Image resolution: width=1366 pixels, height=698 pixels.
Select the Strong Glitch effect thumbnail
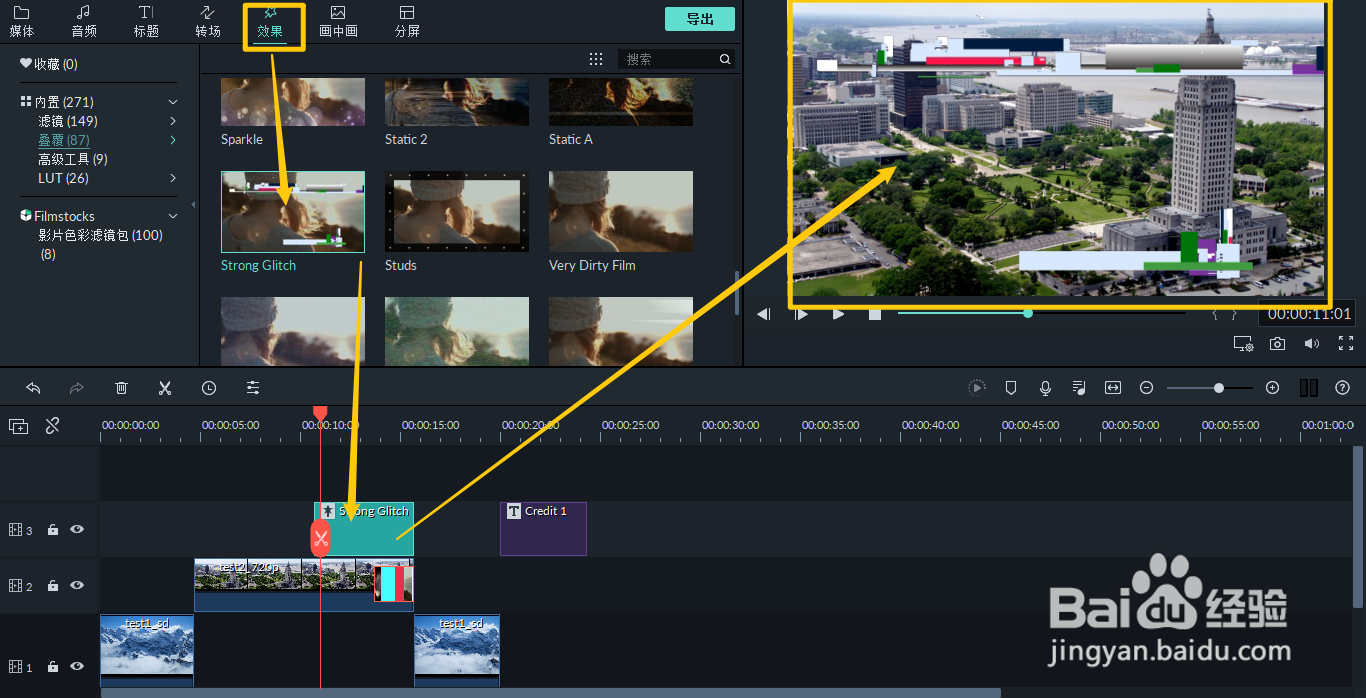coord(292,211)
